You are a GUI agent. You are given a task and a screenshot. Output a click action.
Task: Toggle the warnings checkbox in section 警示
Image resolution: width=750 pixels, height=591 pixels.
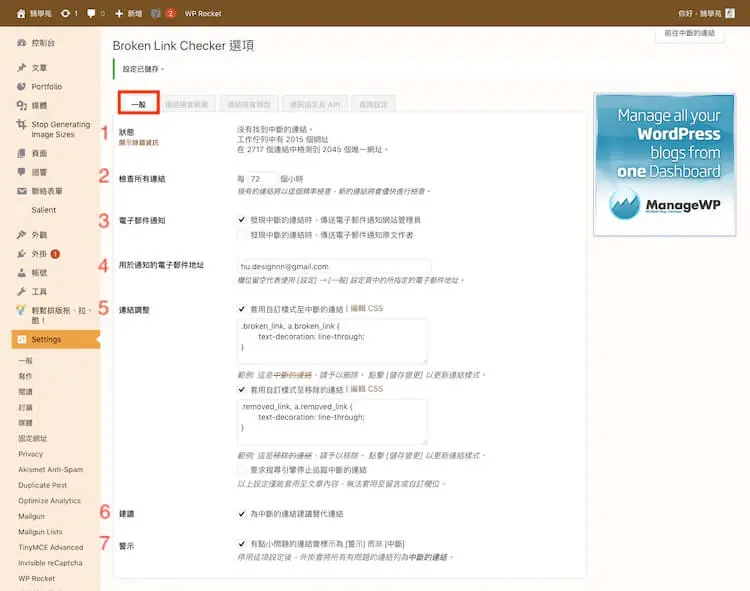click(242, 544)
